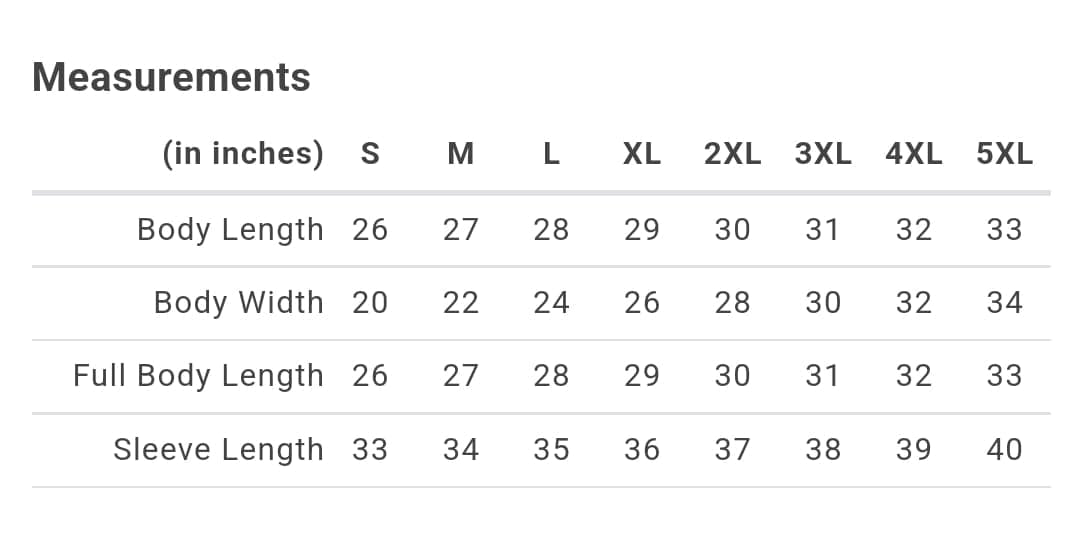Select the S size column header

coord(370,154)
